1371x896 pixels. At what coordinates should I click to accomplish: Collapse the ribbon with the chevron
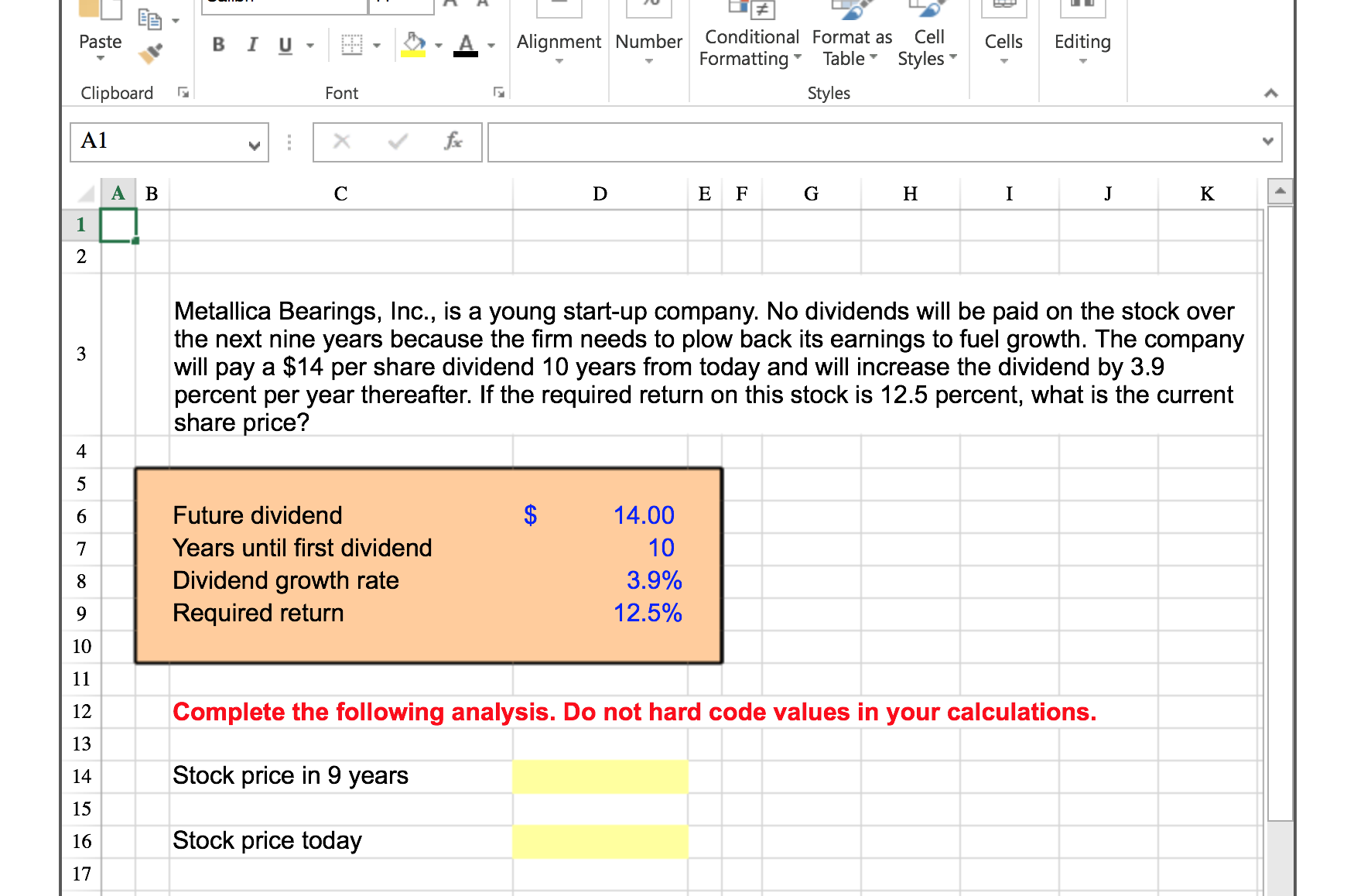(x=1271, y=92)
